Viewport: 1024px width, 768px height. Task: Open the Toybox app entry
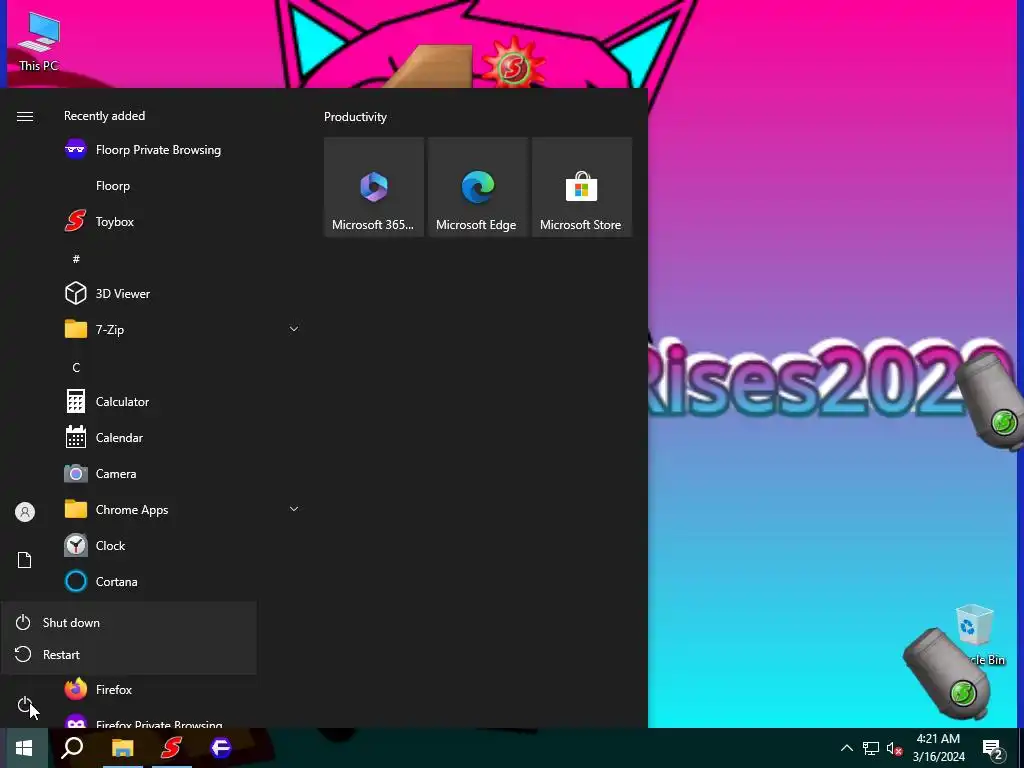[x=183, y=221]
